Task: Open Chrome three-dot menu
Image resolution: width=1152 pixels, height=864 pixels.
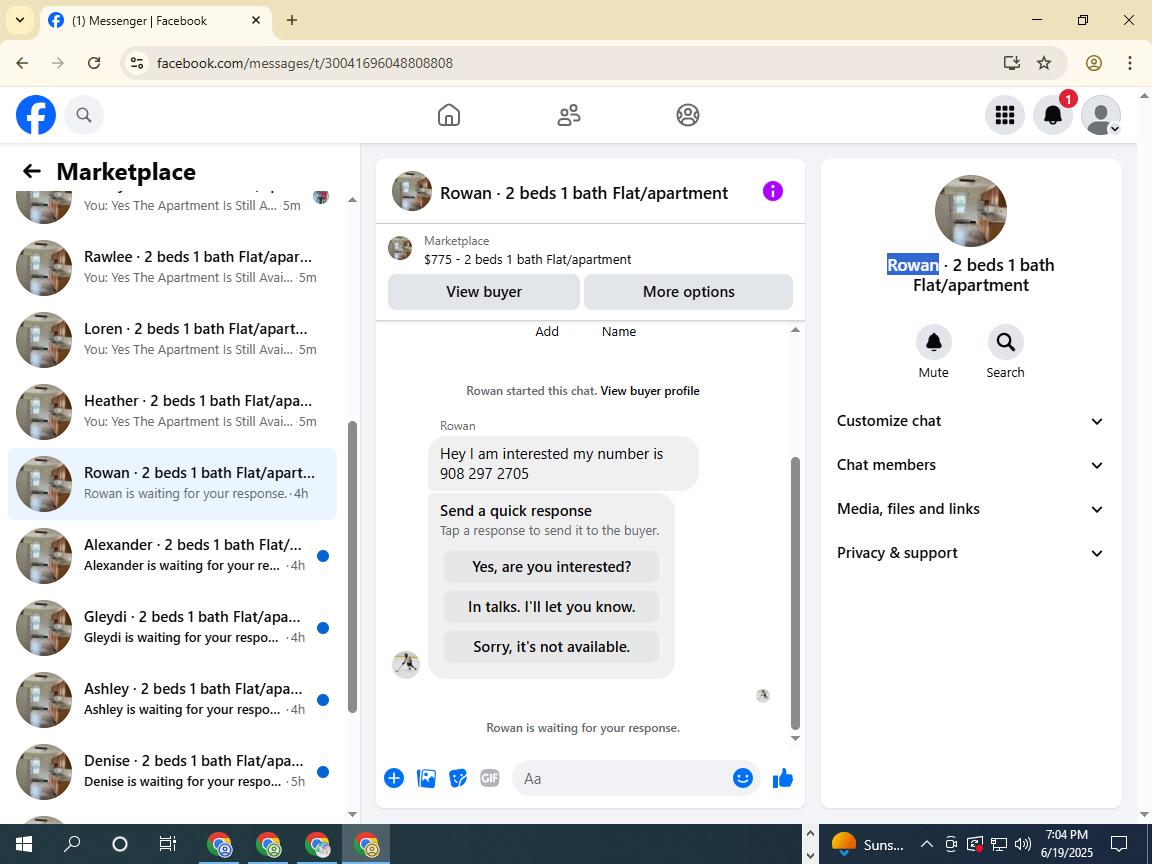Action: tap(1129, 63)
